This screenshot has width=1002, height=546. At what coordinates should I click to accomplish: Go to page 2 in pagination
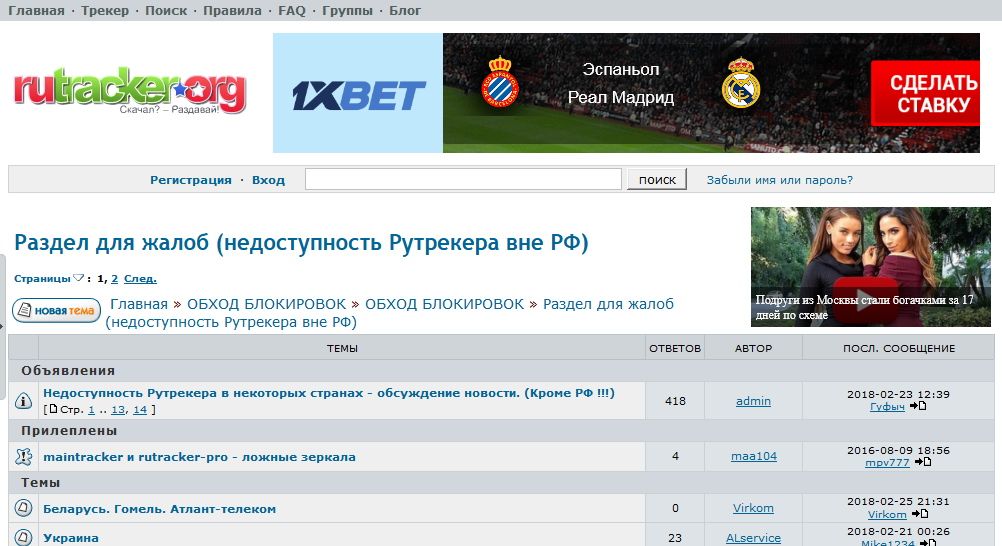[114, 279]
